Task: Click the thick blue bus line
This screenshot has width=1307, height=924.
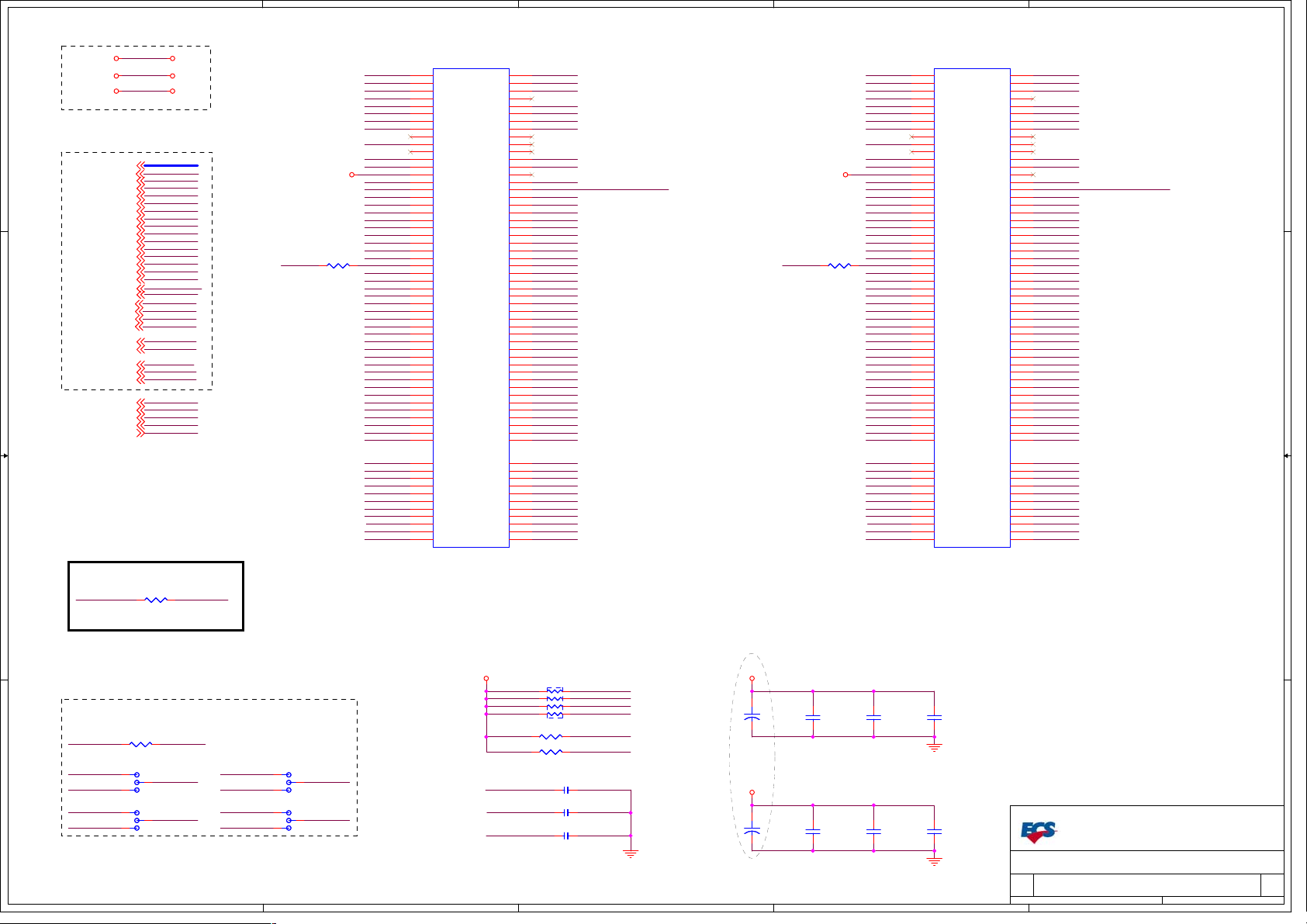Action: tap(171, 165)
